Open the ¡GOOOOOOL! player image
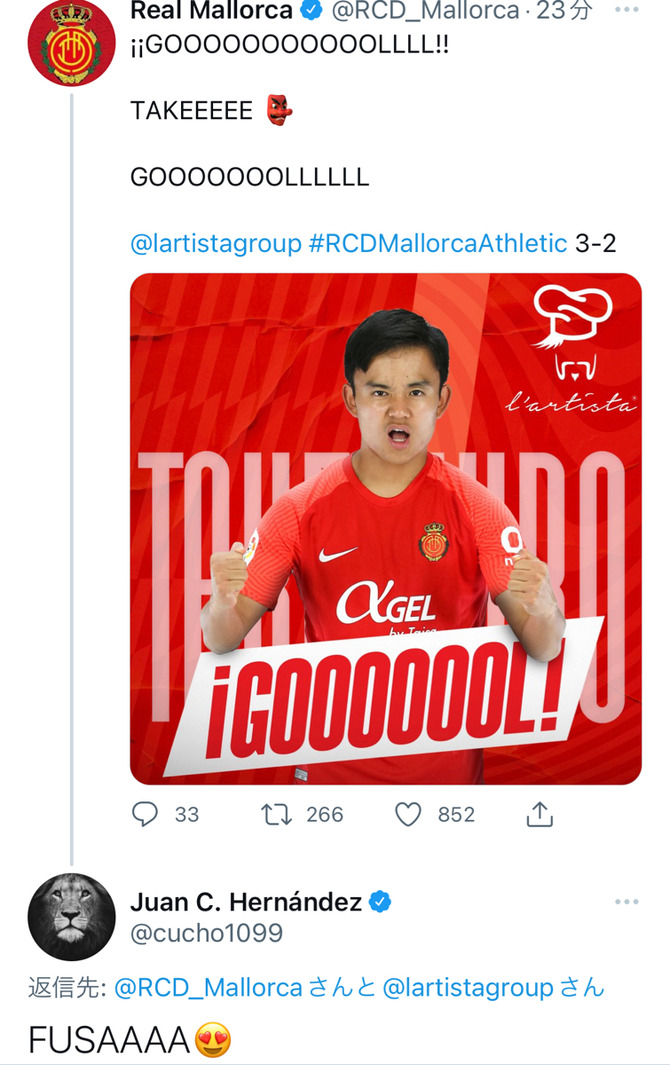This screenshot has width=670, height=1065. pyautogui.click(x=385, y=529)
